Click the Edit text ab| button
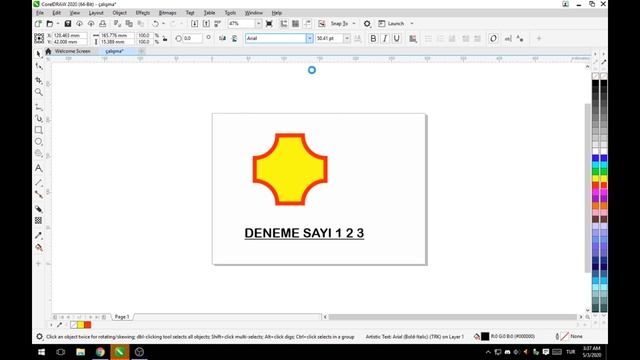The height and width of the screenshot is (360, 640). 508,38
